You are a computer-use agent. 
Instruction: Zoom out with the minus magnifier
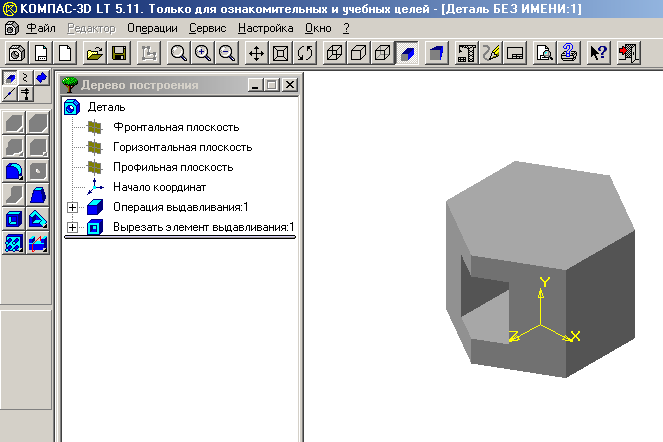227,53
